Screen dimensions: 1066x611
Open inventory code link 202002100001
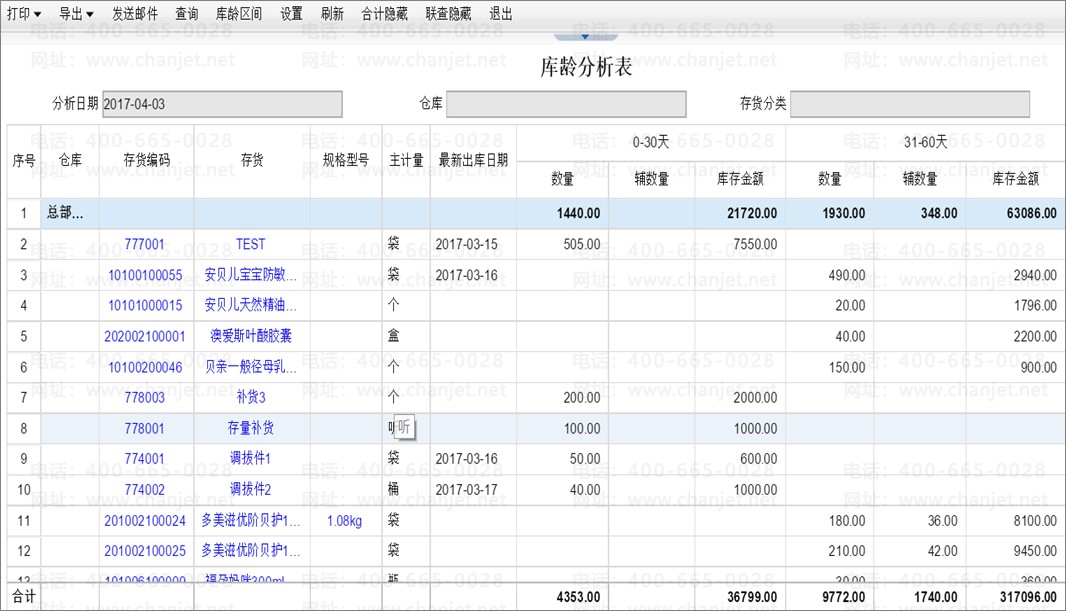[x=145, y=336]
